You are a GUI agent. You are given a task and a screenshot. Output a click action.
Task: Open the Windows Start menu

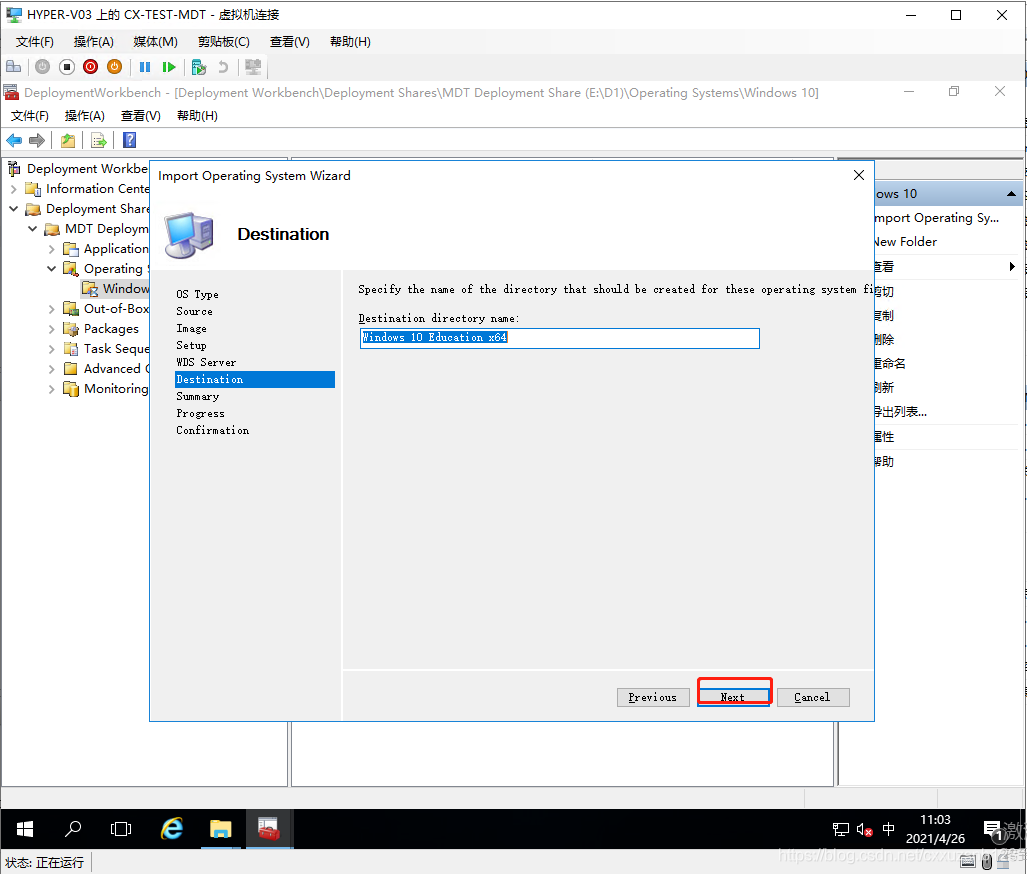25,829
